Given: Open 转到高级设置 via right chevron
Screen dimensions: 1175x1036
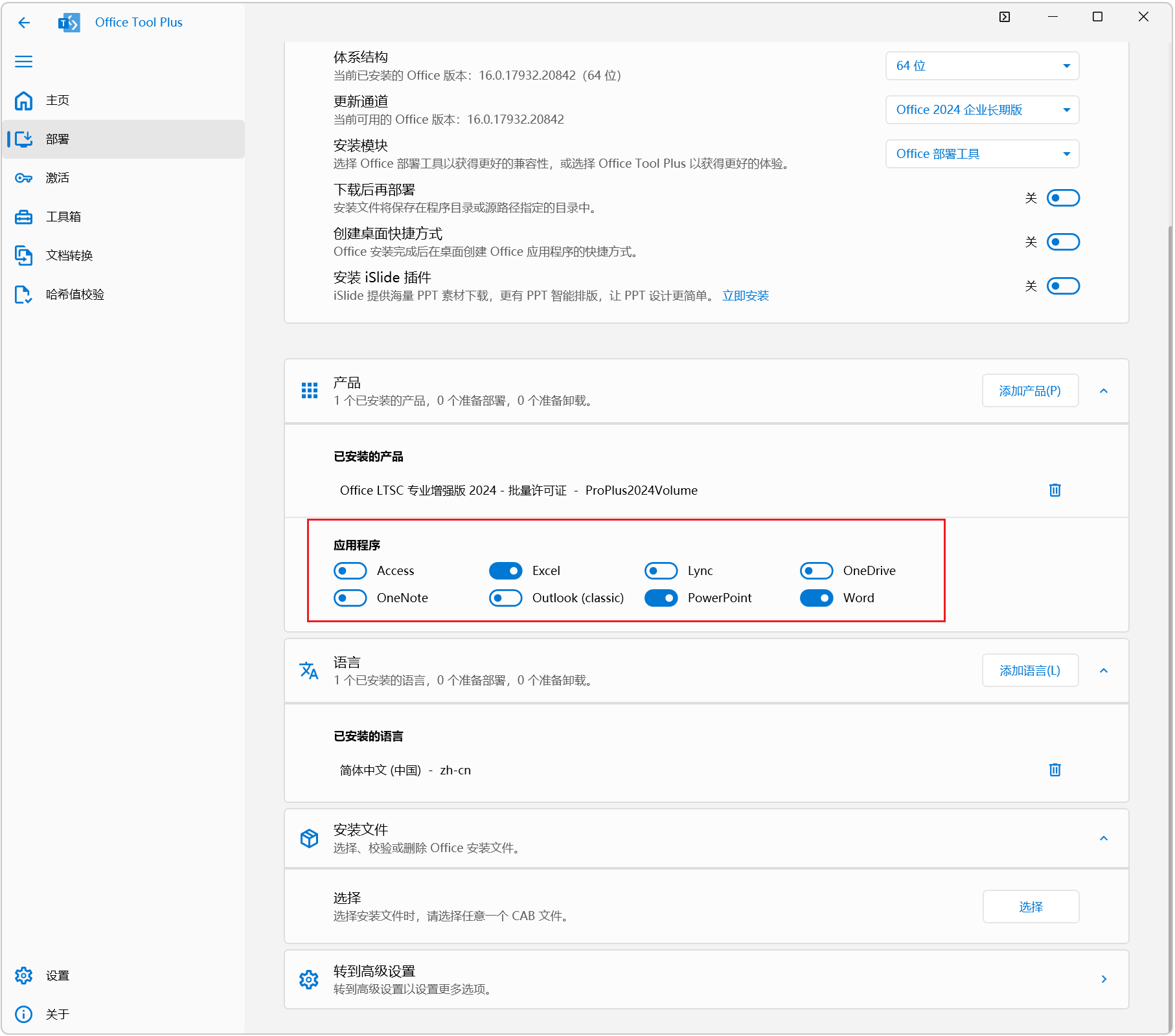Looking at the screenshot, I should (x=1104, y=980).
